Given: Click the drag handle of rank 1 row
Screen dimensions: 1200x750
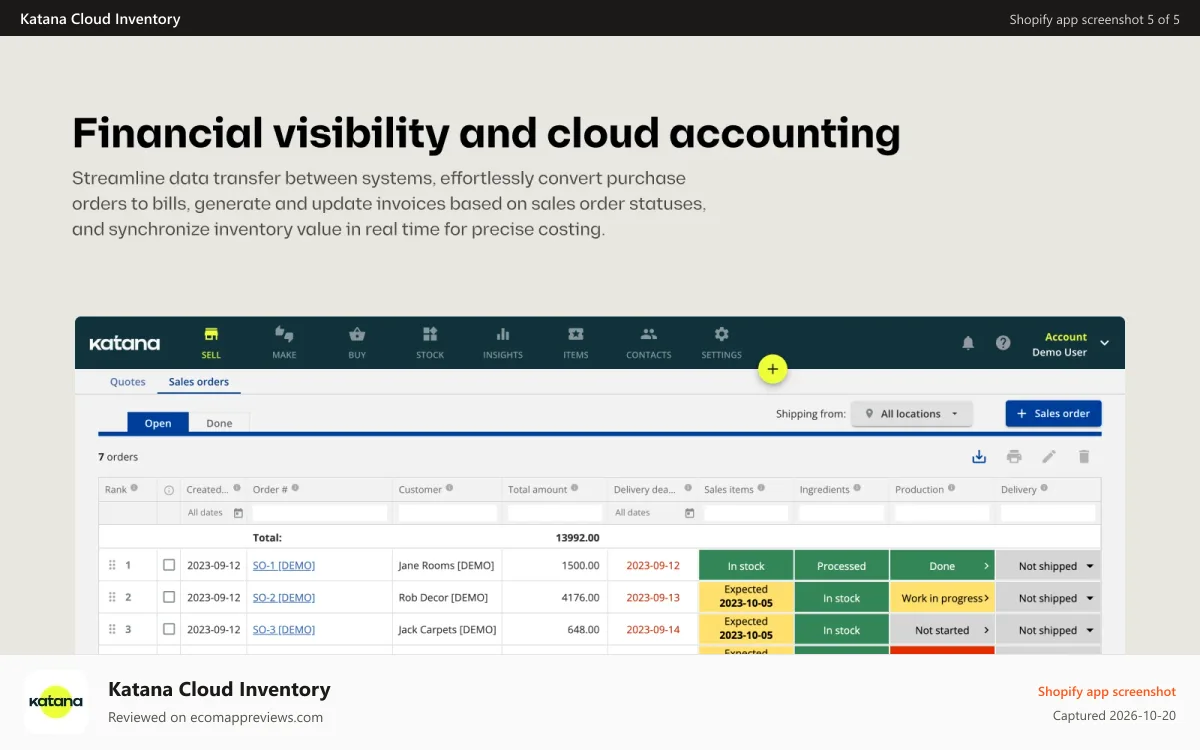Looking at the screenshot, I should pos(112,565).
